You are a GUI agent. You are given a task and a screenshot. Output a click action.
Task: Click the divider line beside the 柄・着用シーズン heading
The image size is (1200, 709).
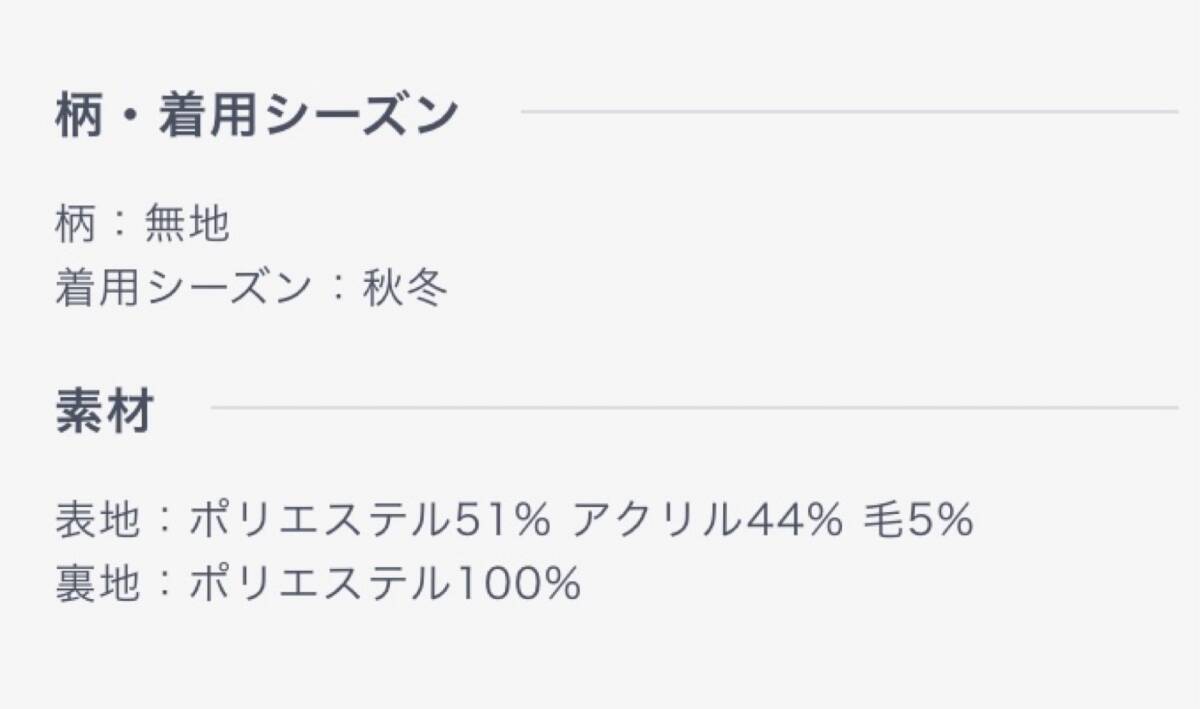(x=848, y=111)
